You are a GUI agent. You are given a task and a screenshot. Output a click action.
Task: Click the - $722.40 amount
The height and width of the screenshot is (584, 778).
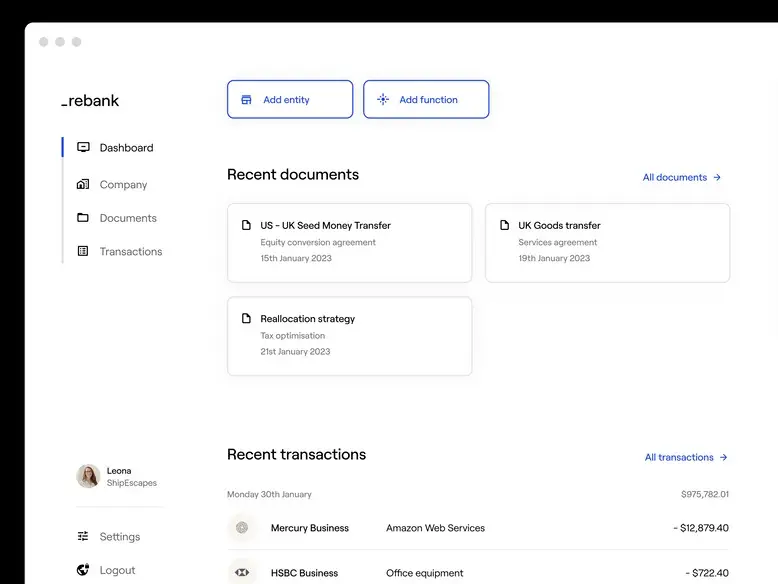[x=707, y=573]
